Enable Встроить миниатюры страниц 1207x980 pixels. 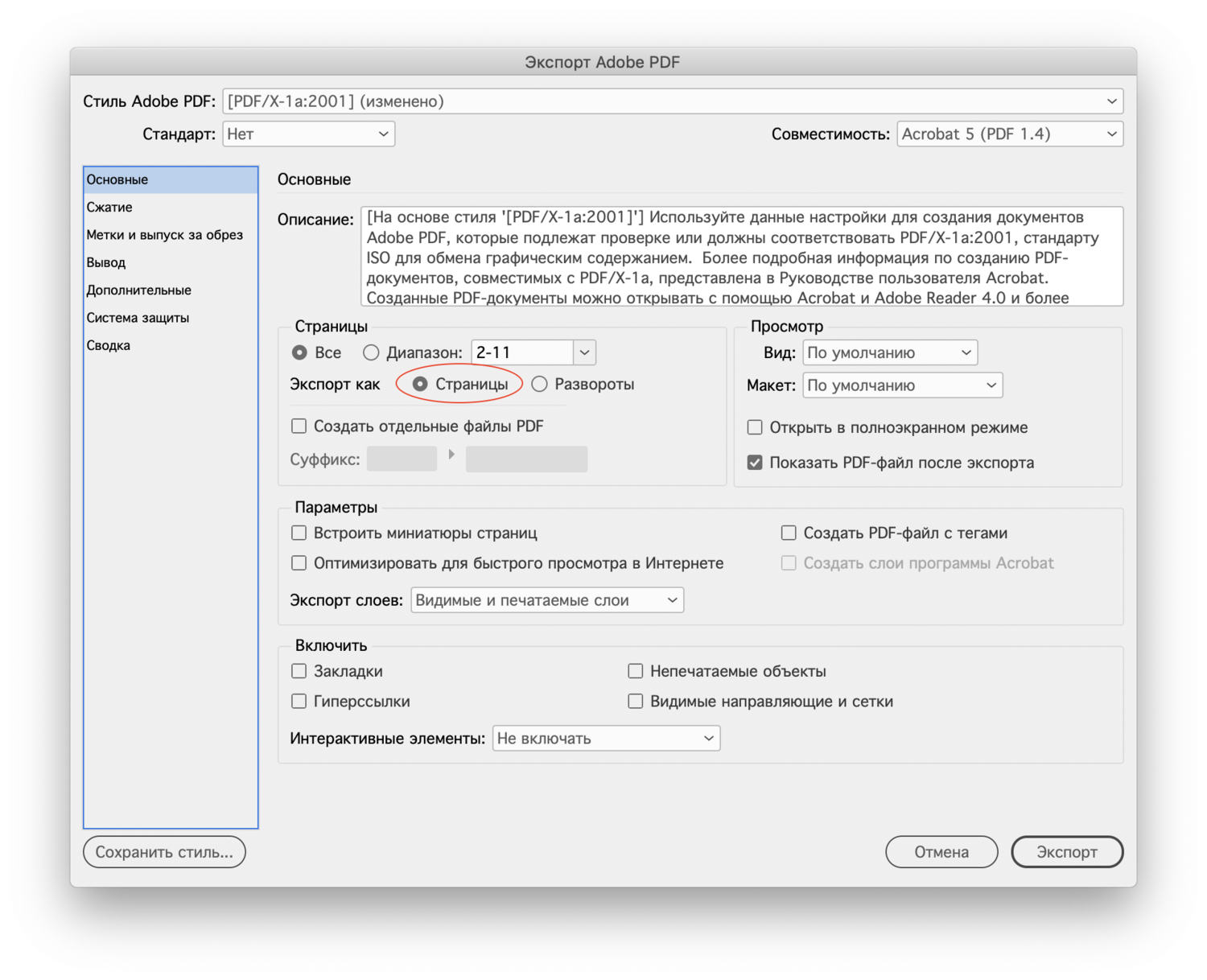coord(299,533)
